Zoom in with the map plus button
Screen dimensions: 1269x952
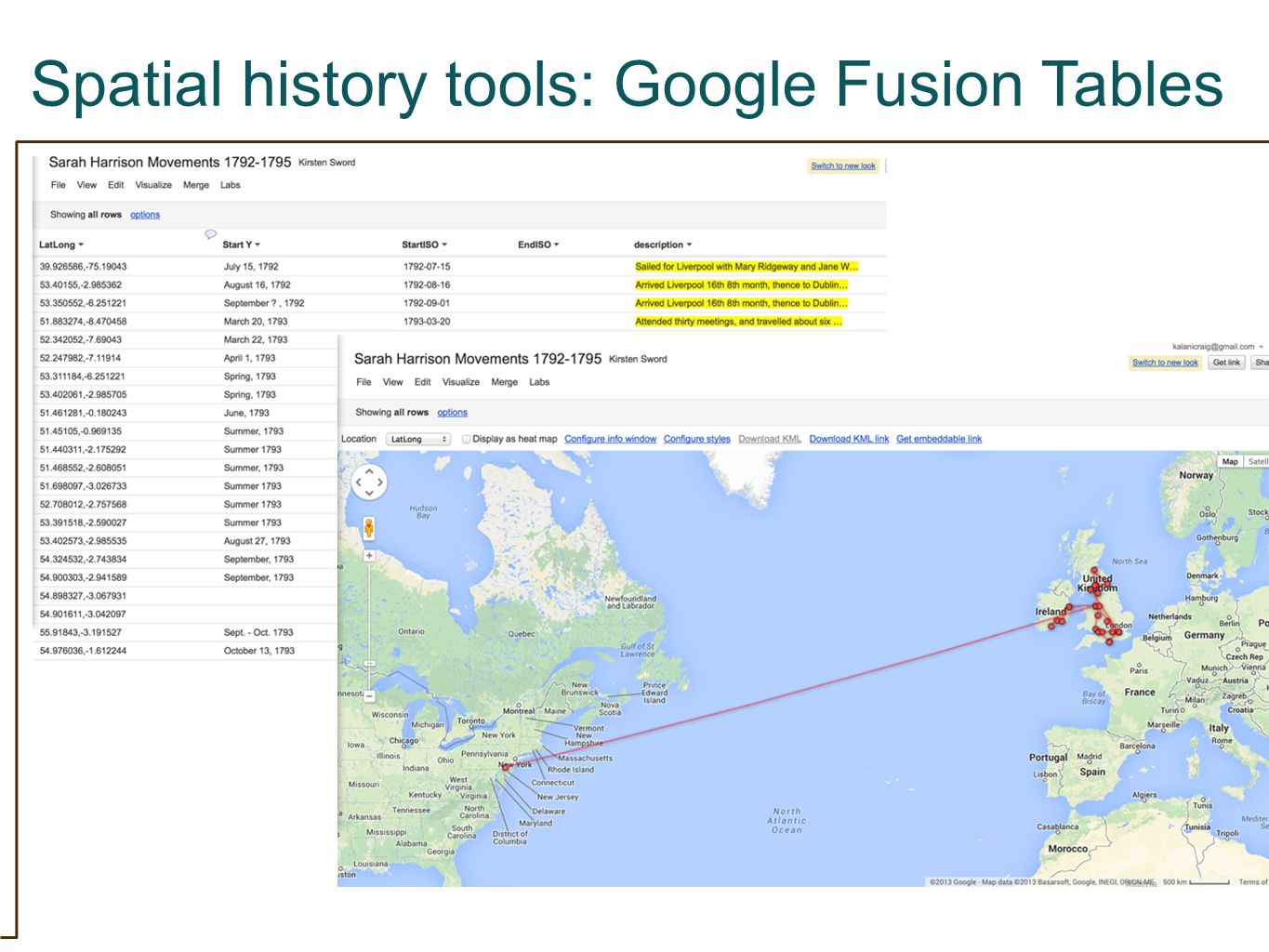click(369, 556)
